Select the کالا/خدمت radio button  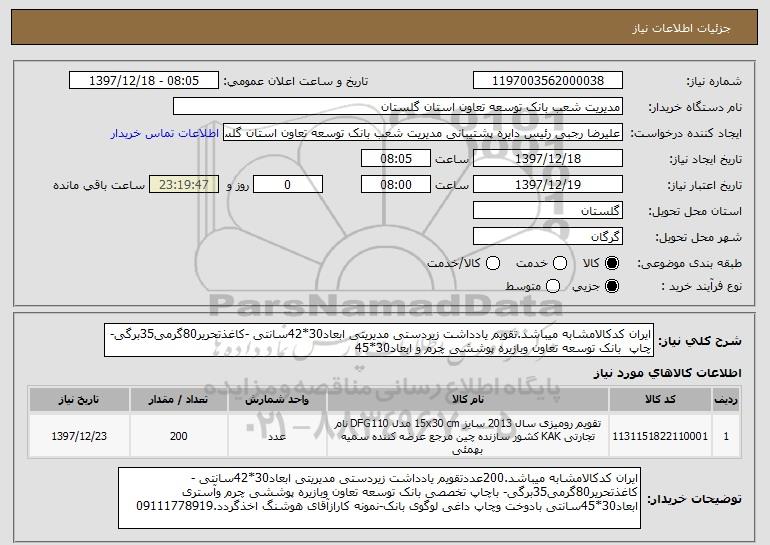pos(493,263)
